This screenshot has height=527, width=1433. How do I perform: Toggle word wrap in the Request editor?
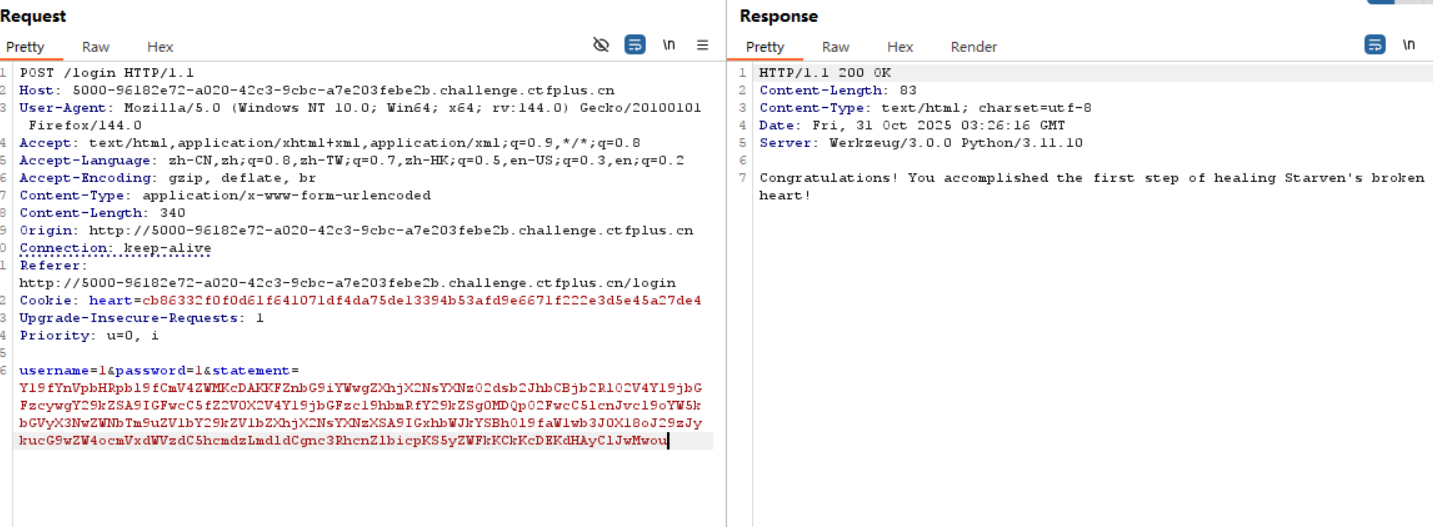[635, 45]
